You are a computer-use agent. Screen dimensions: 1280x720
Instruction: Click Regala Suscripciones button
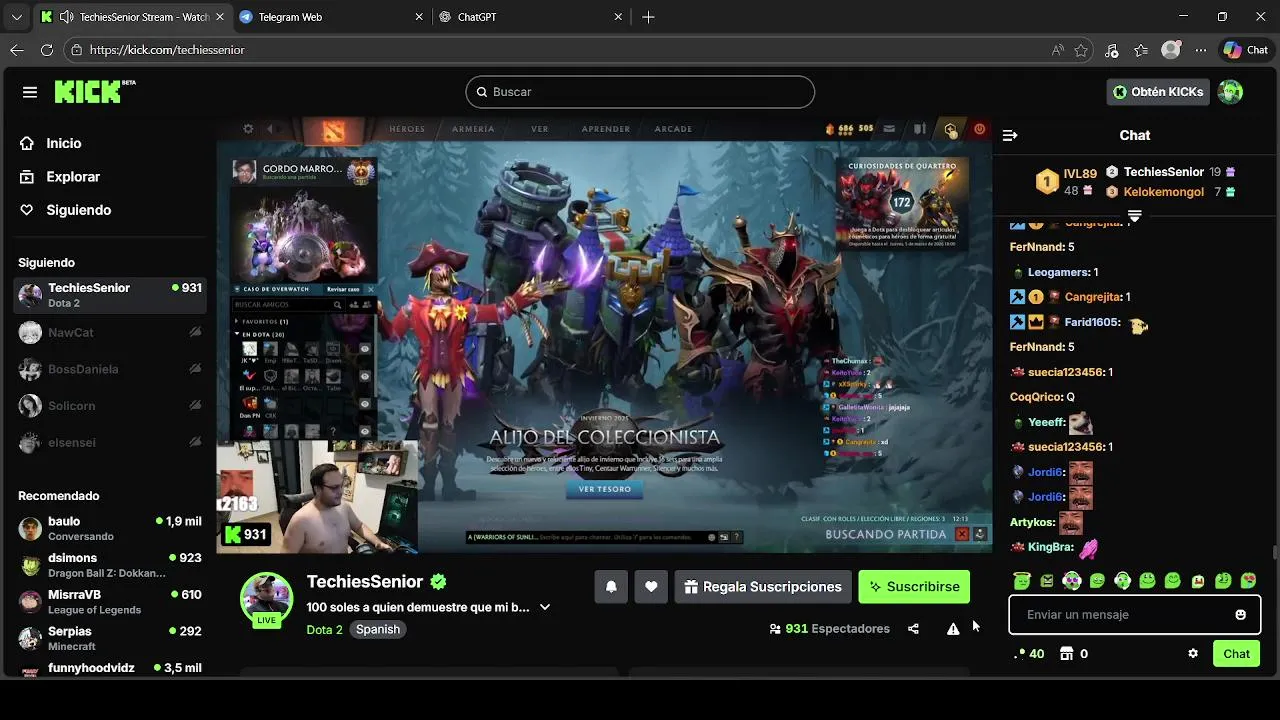(x=763, y=587)
